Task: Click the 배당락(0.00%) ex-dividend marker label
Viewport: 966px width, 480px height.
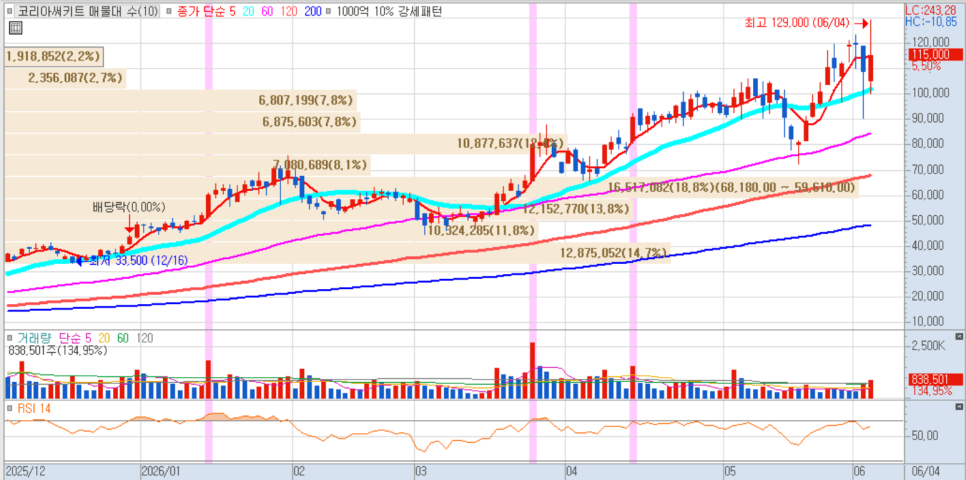Action: [129, 207]
